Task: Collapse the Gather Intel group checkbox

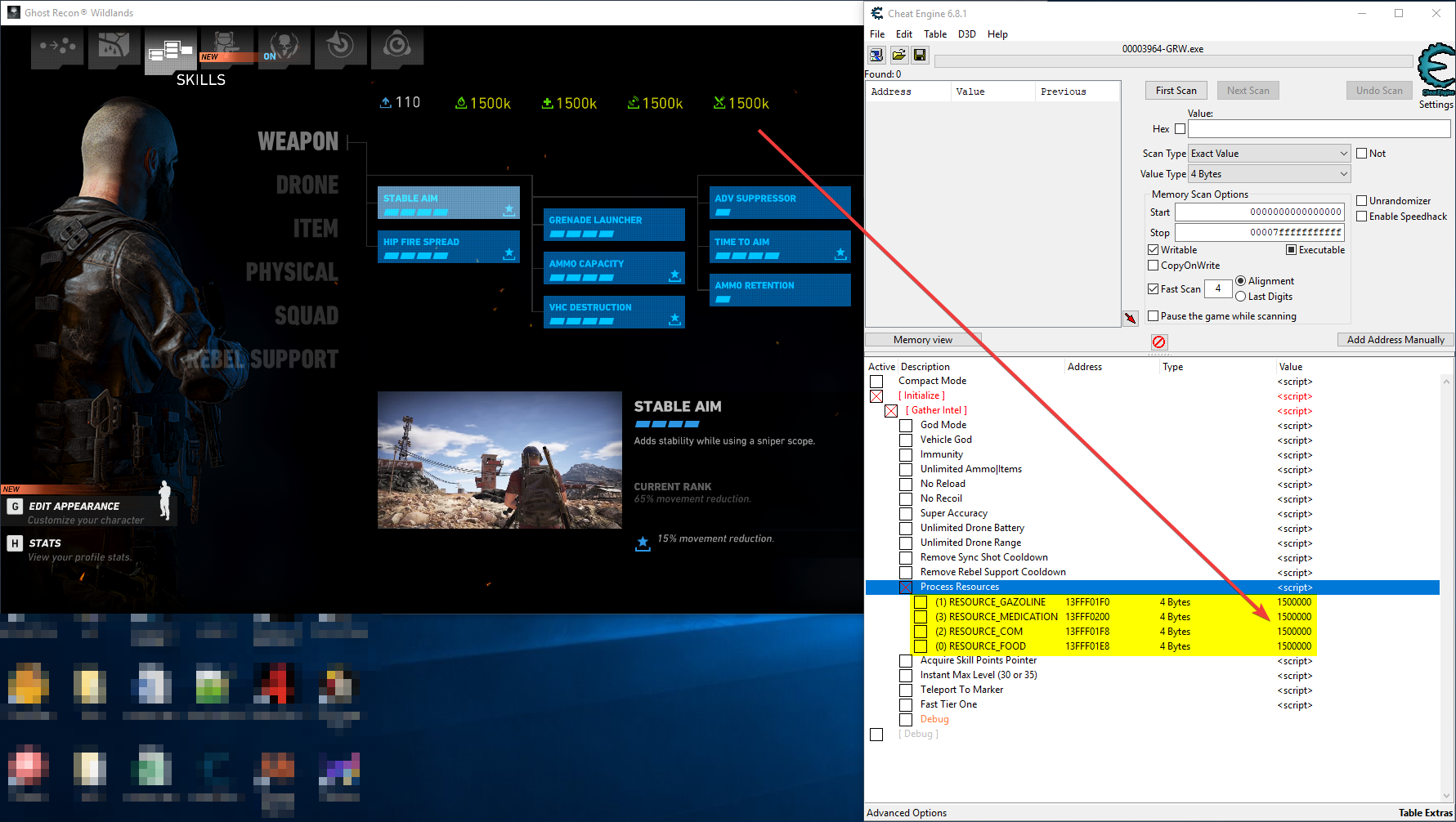Action: (x=891, y=411)
